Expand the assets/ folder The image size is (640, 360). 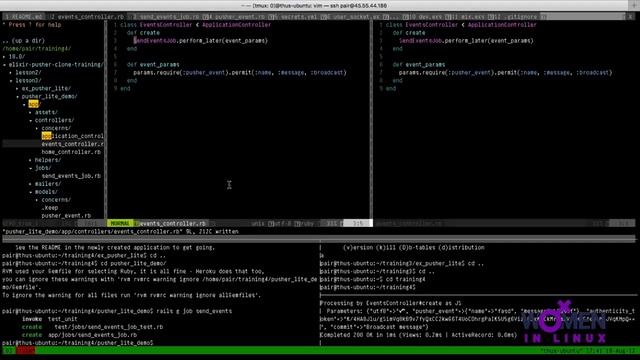coord(43,112)
